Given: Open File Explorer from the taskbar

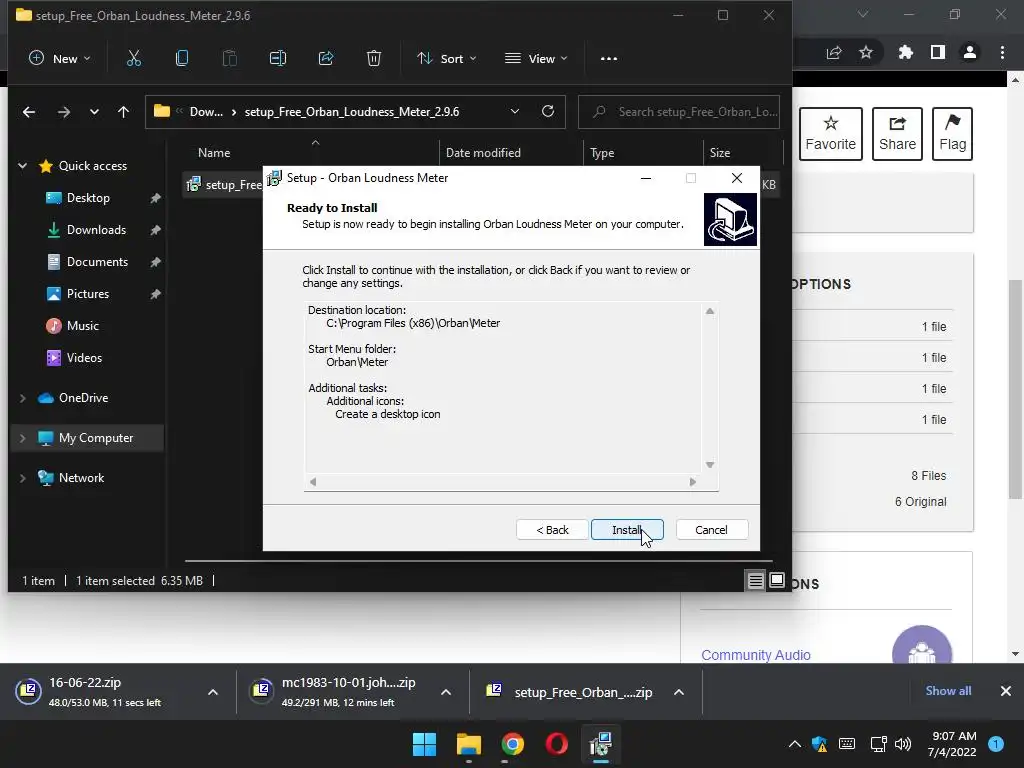Looking at the screenshot, I should pos(468,744).
